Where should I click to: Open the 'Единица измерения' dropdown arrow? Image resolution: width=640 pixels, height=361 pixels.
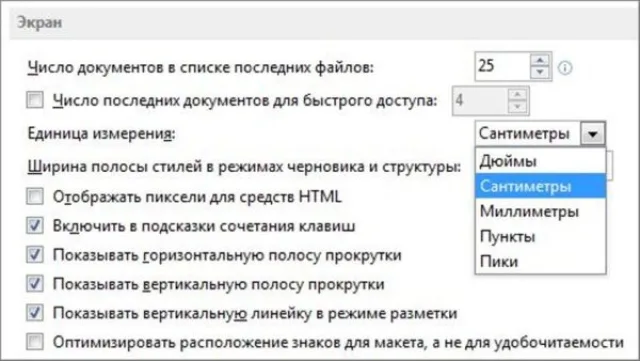coord(593,134)
